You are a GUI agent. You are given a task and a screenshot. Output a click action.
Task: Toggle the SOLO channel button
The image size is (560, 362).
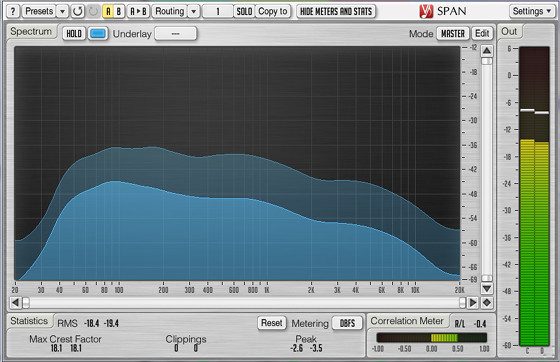pos(244,11)
